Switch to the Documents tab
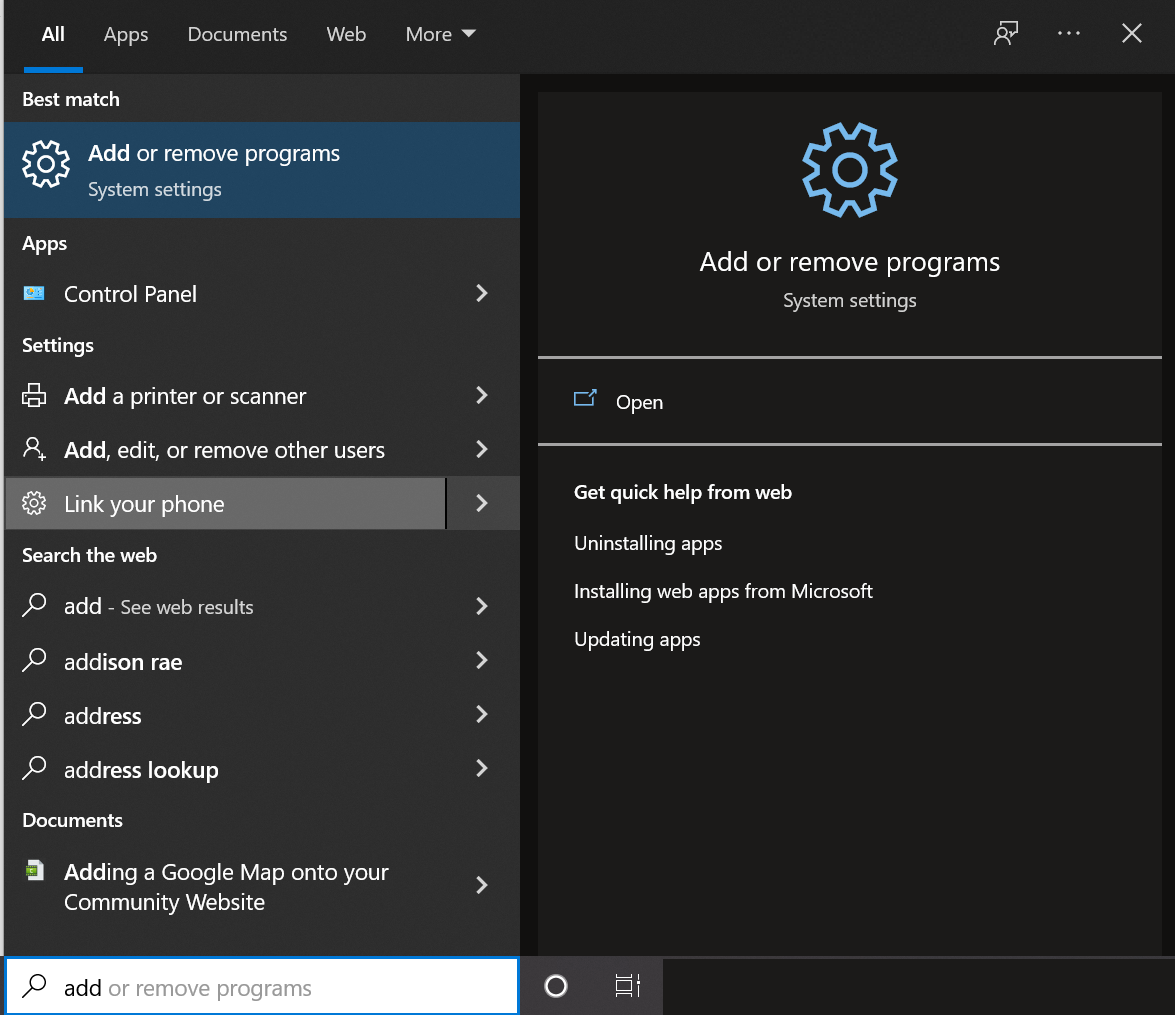 coord(237,34)
